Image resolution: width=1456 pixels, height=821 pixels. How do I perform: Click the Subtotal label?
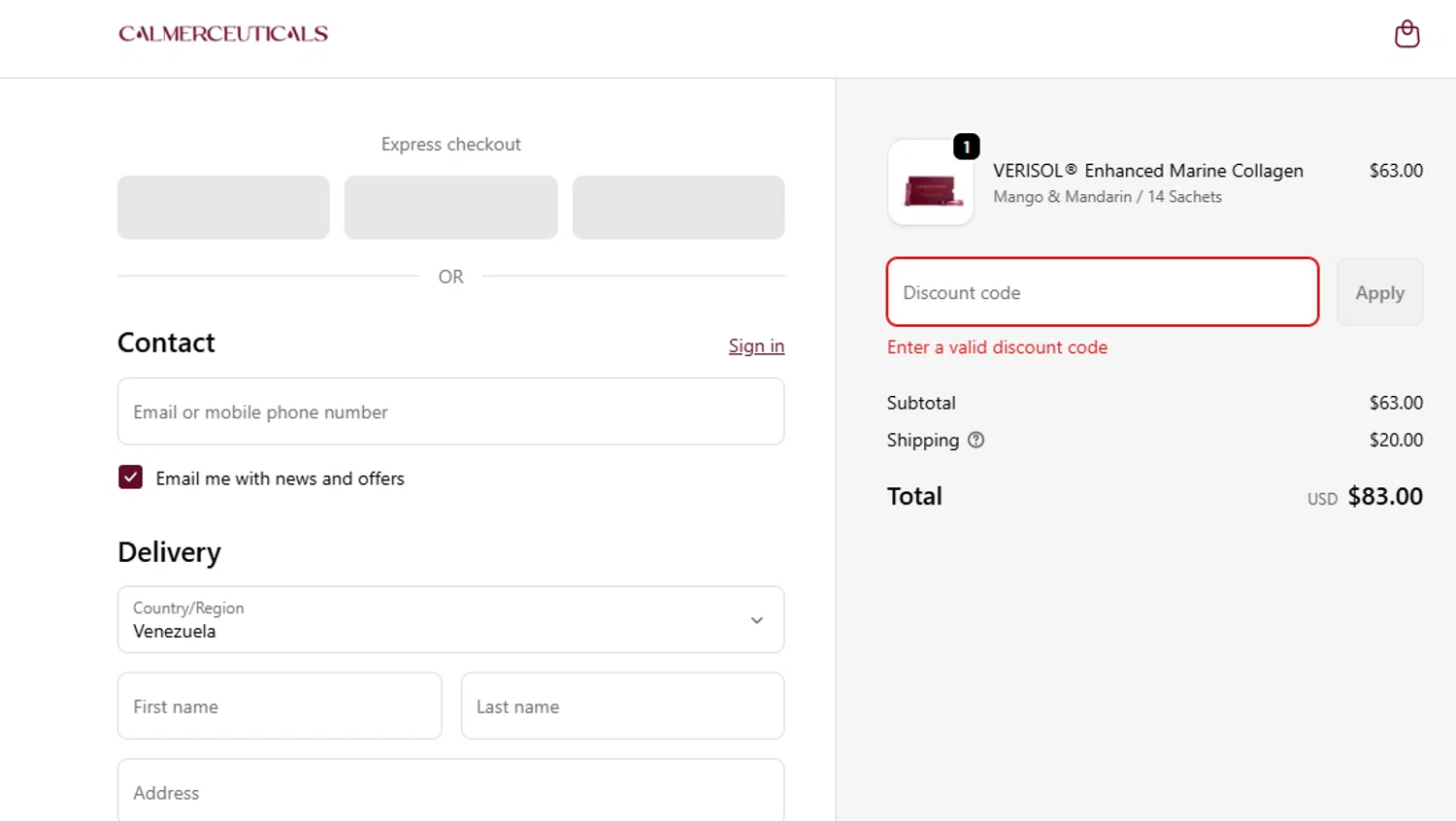tap(921, 403)
